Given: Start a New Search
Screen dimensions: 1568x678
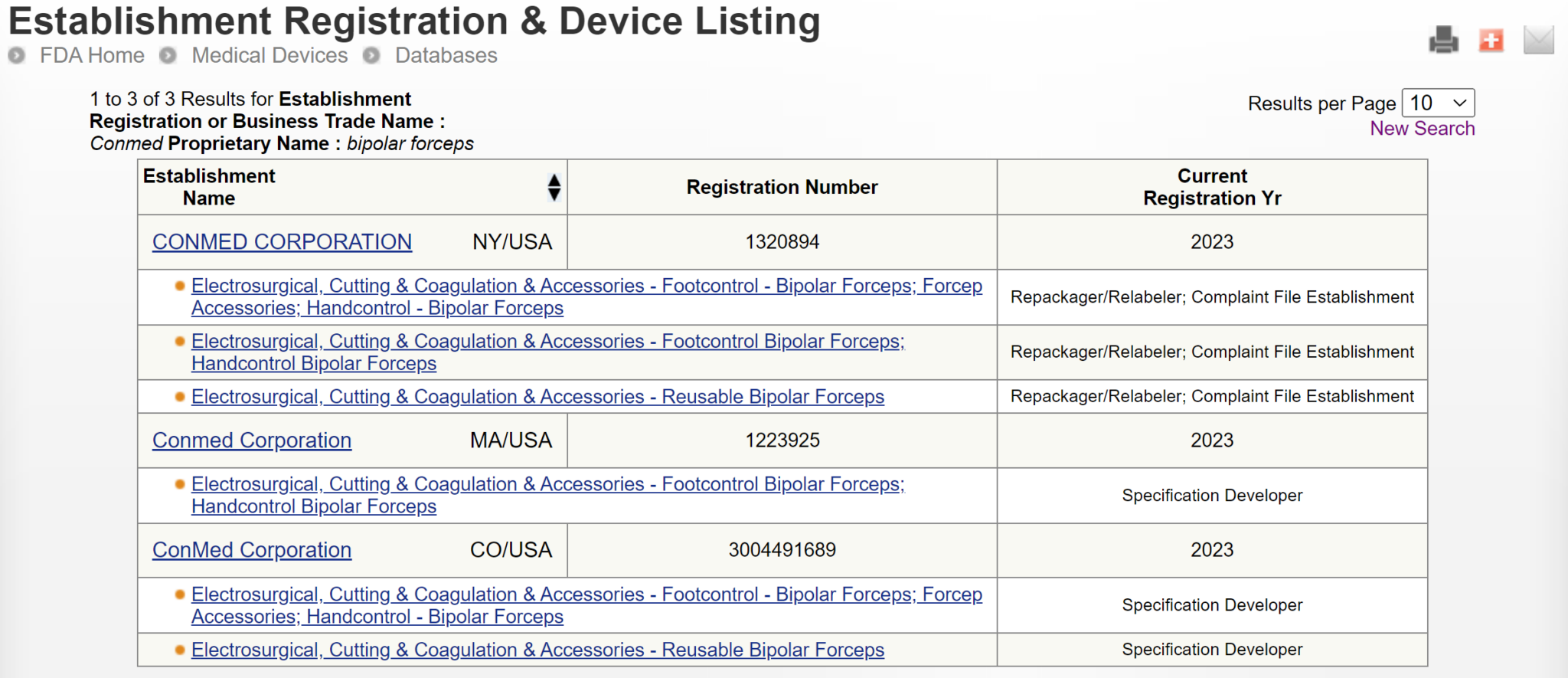Looking at the screenshot, I should click(x=1422, y=128).
